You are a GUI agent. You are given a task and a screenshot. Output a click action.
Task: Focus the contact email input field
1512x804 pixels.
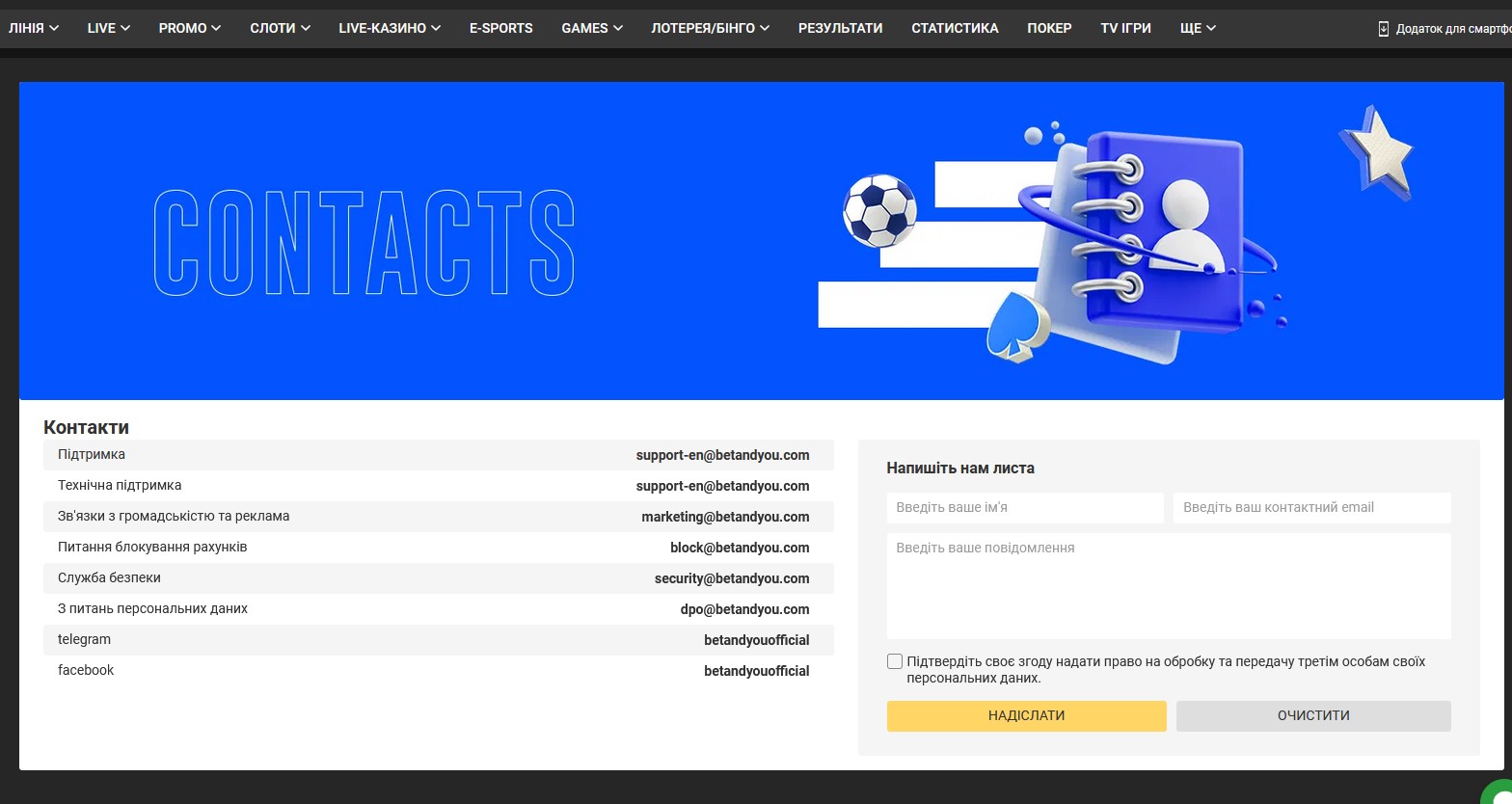(x=1311, y=507)
